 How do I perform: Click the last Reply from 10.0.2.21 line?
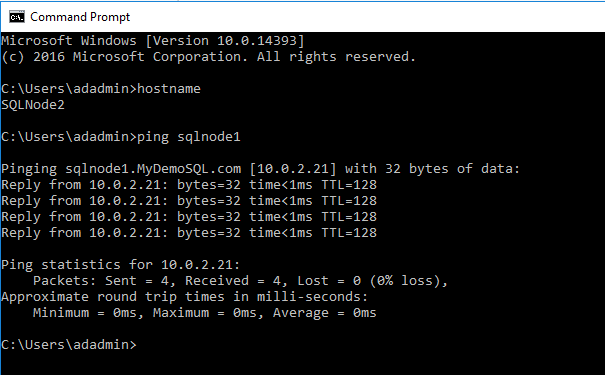coord(189,233)
